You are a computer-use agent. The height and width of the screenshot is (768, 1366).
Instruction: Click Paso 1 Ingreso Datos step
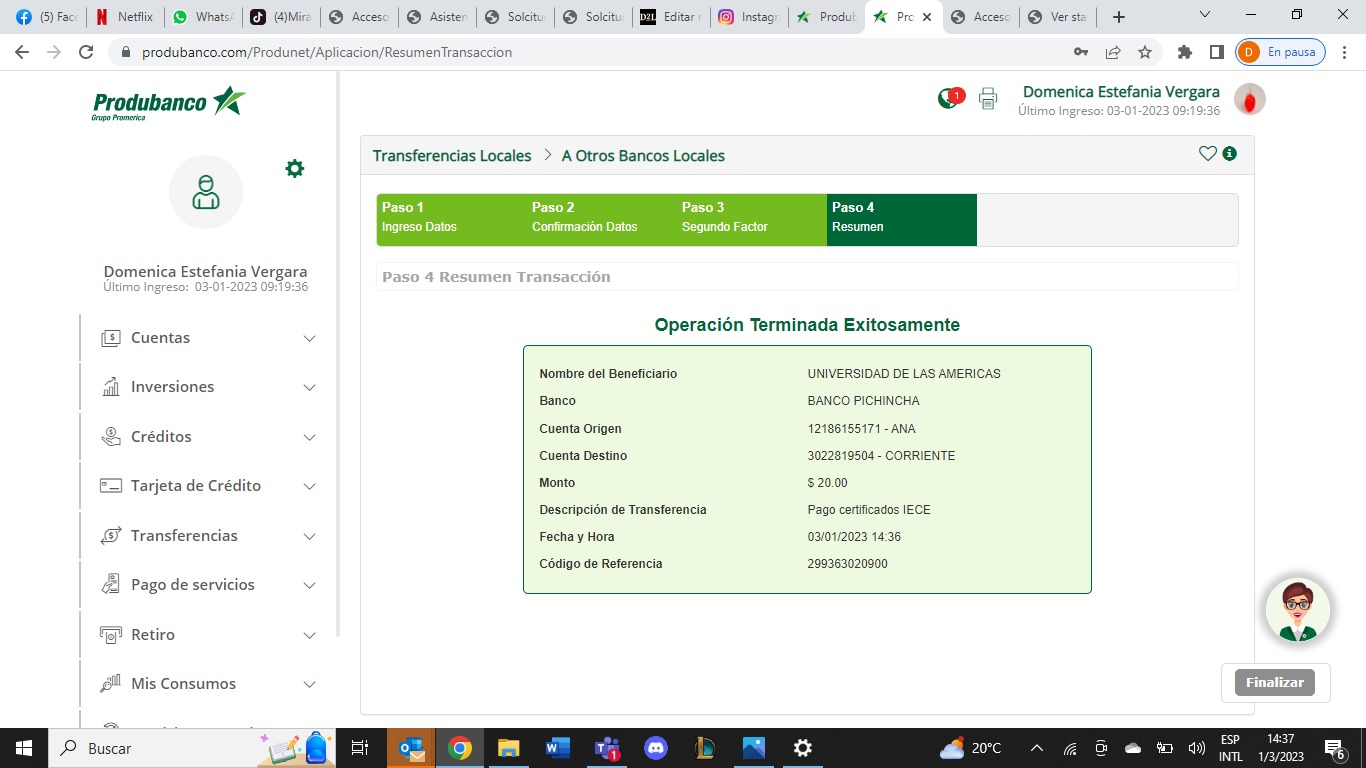tap(451, 217)
